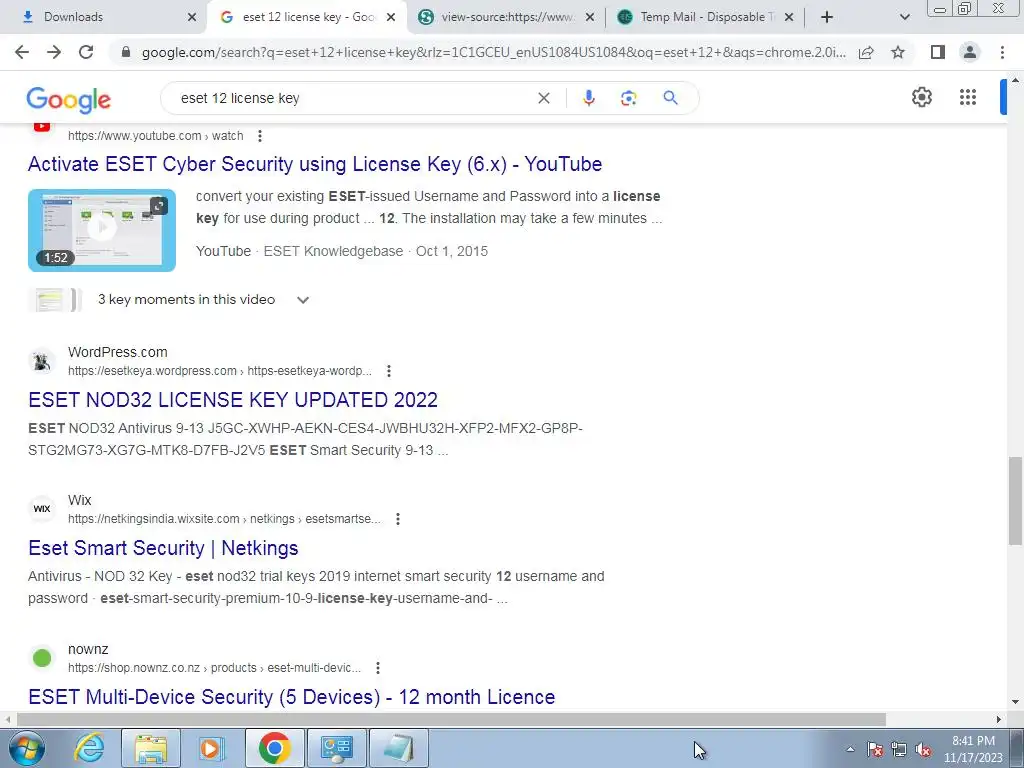The width and height of the screenshot is (1024, 768).
Task: Open the Action Center flag icon
Action: [x=875, y=749]
